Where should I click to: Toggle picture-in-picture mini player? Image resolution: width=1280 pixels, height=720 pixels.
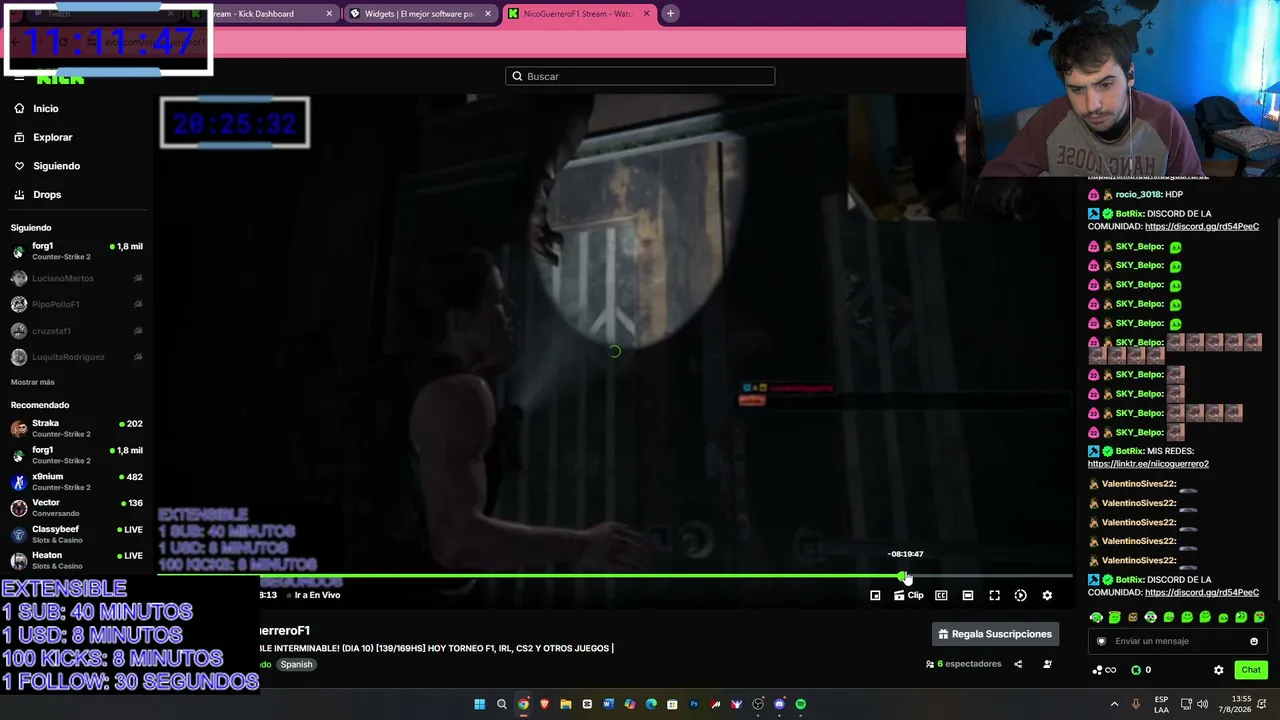click(x=875, y=595)
